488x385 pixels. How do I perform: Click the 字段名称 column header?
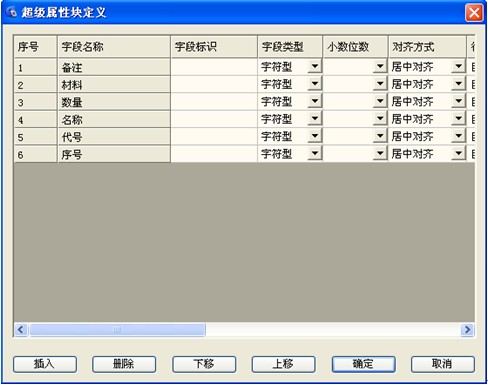coord(114,47)
